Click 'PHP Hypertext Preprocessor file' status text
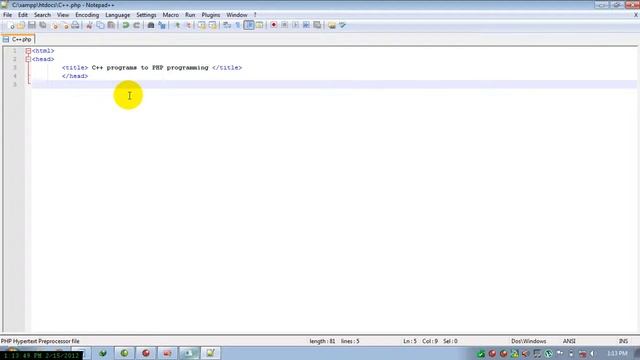Screen dimensions: 640x360 coord(40,341)
